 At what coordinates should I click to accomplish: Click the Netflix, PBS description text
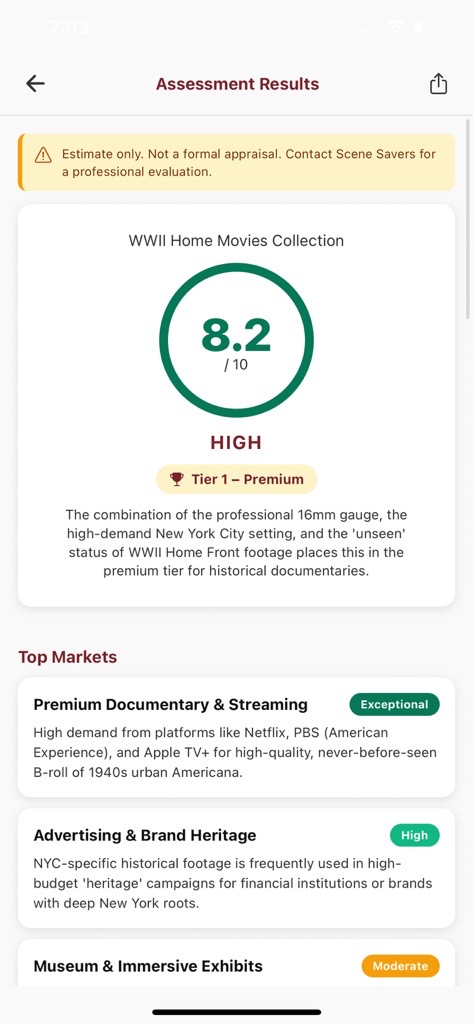tap(235, 752)
